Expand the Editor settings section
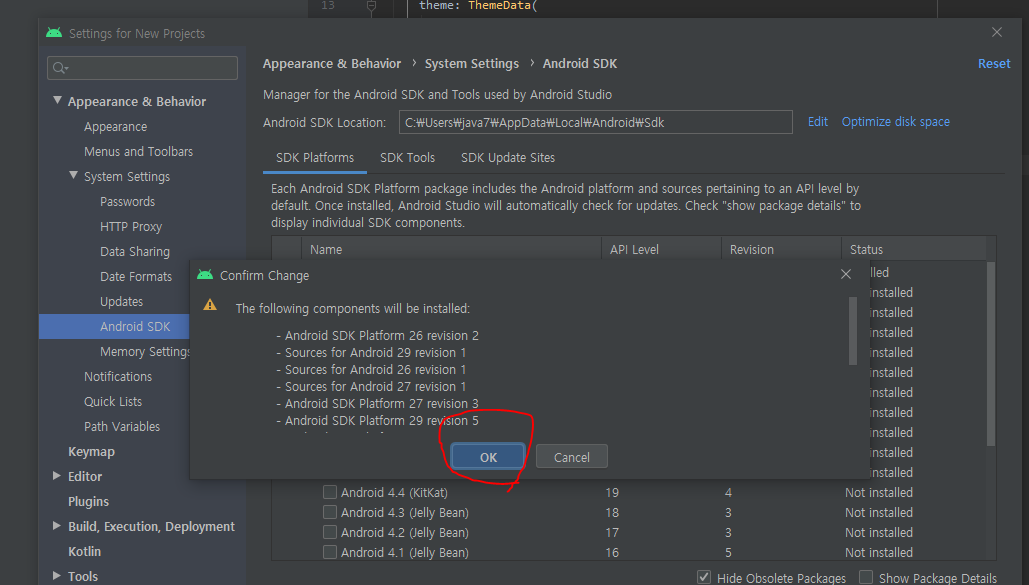Viewport: 1029px width, 585px height. (57, 475)
